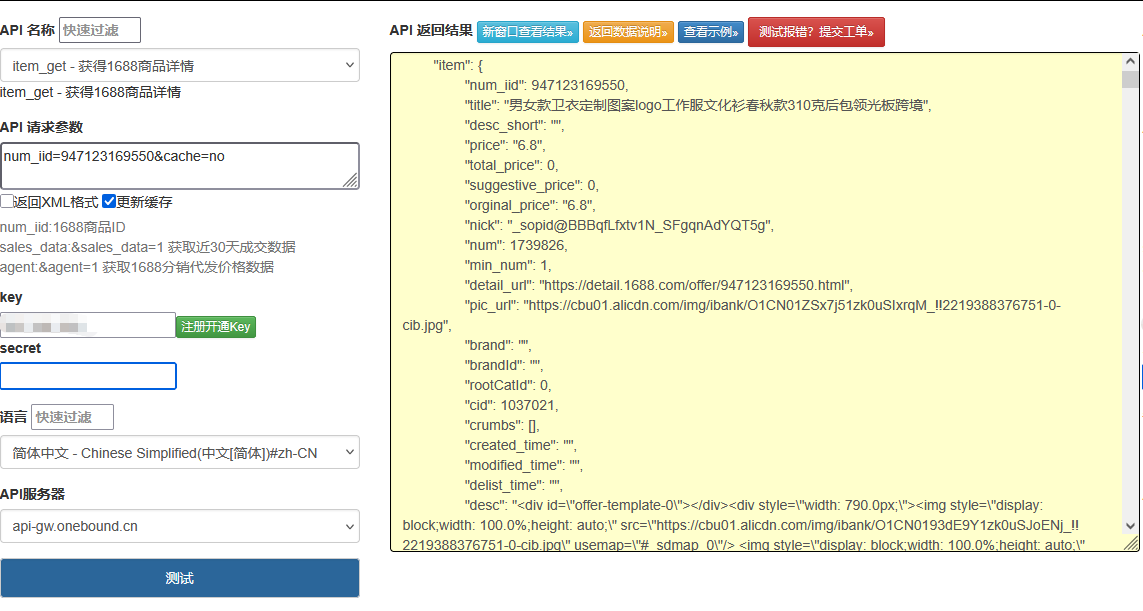Click the secret input field
Screen dimensions: 1143x611
88,376
